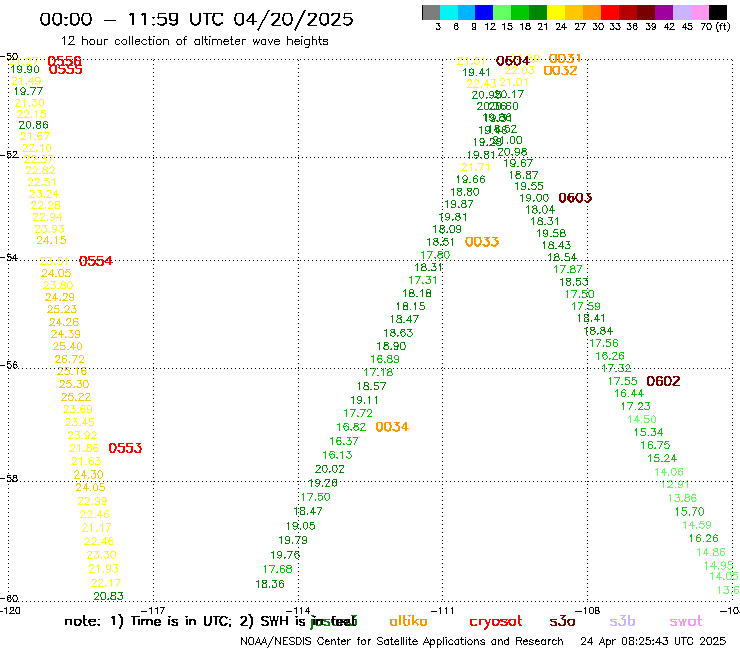Click the cyan swatch in the color scale
Image resolution: width=740 pixels, height=650 pixels.
[449, 12]
